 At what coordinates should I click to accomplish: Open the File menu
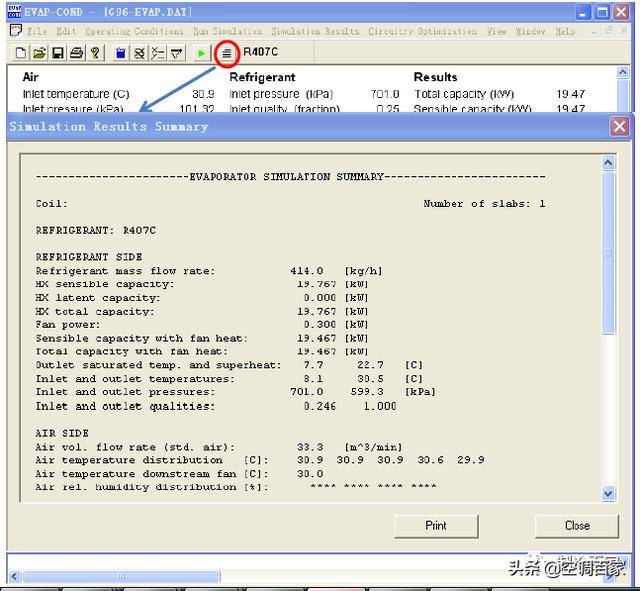click(37, 31)
